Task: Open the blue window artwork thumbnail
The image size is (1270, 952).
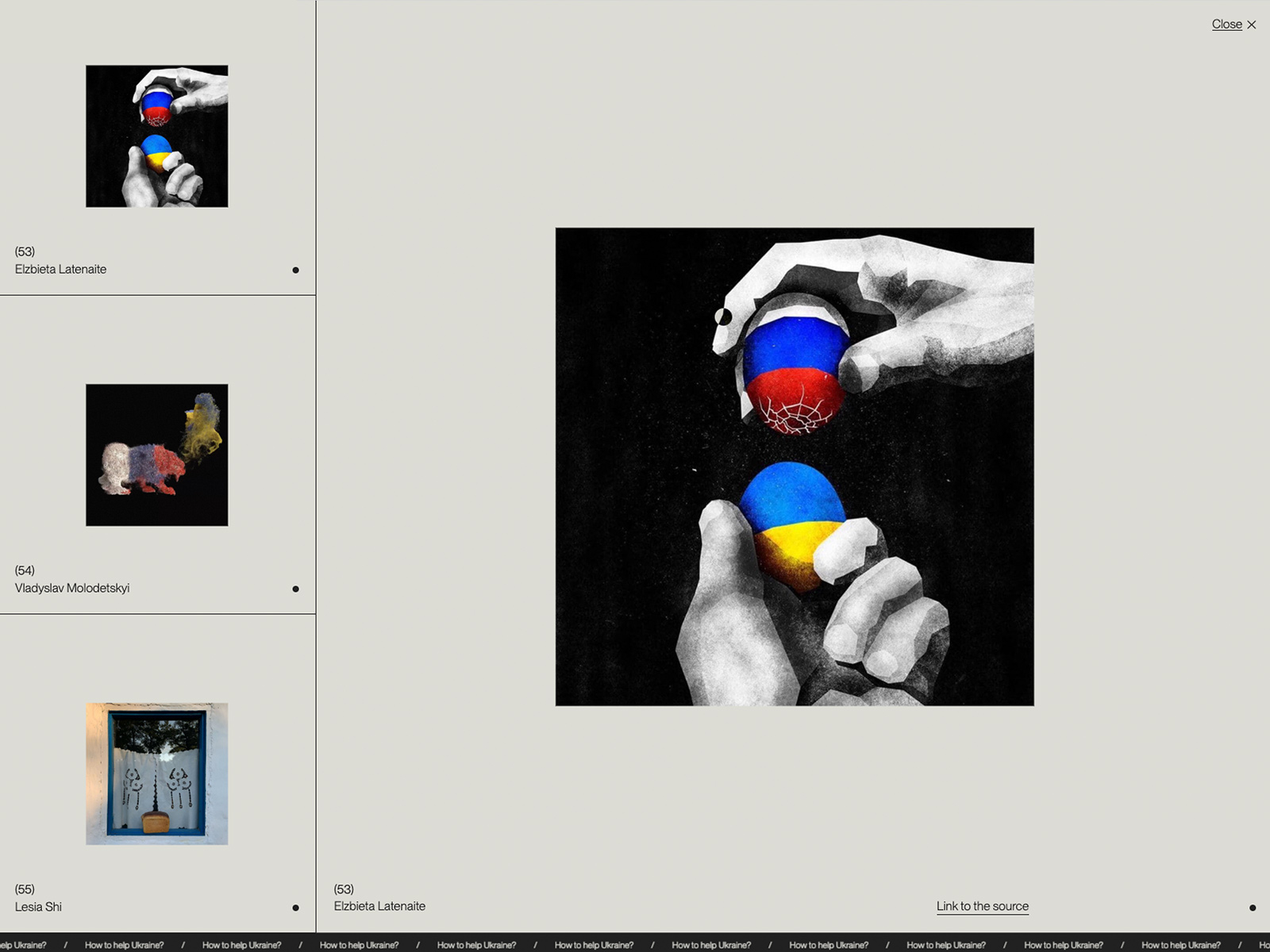Action: point(157,773)
